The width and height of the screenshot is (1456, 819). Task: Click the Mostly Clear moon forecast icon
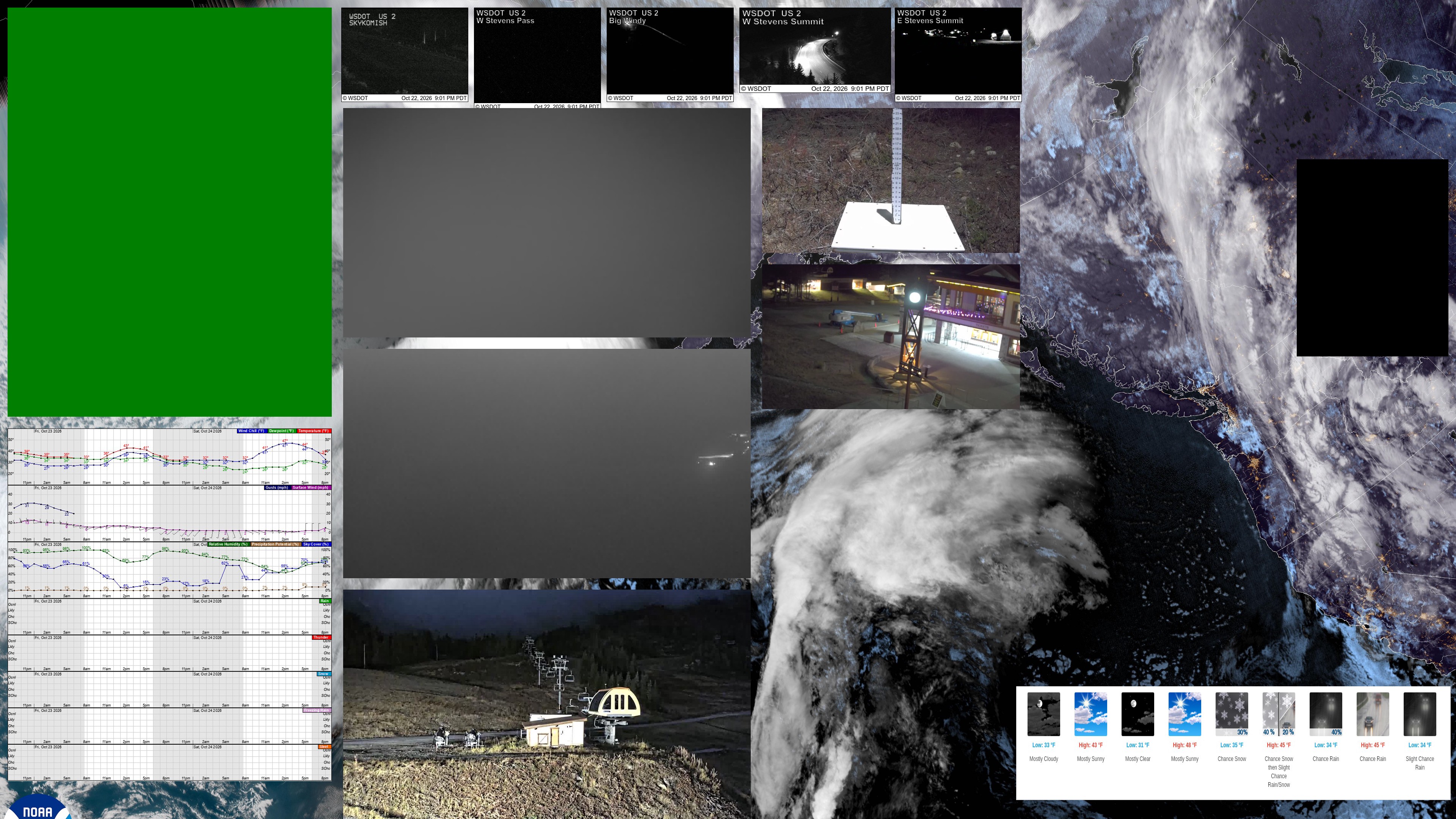[1137, 714]
